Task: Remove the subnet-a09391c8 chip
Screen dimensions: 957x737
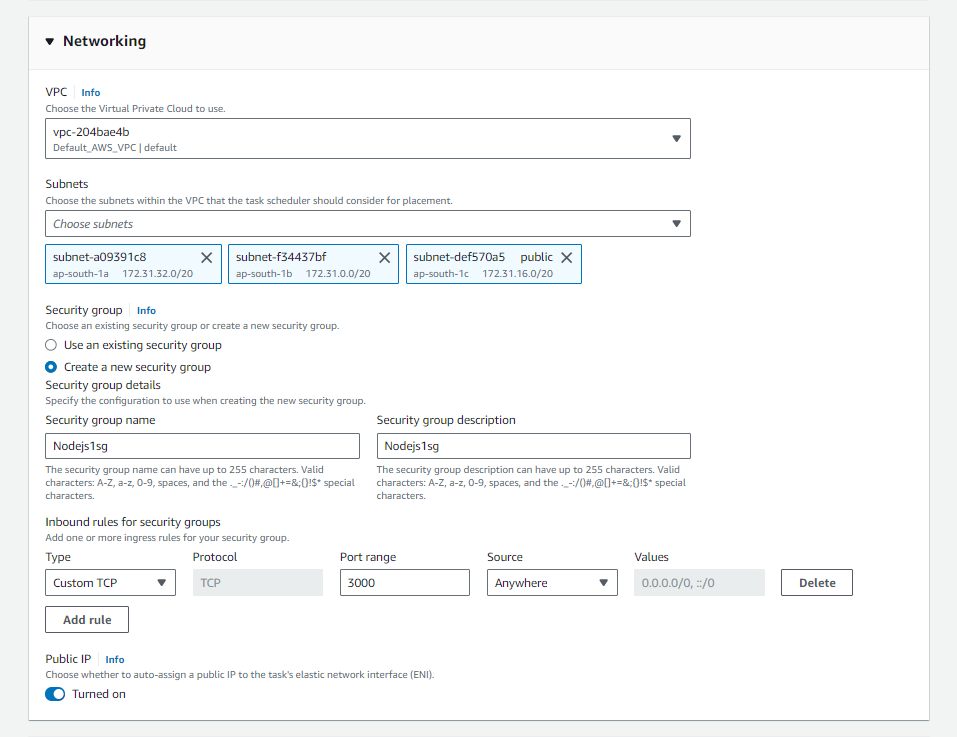Action: point(208,257)
